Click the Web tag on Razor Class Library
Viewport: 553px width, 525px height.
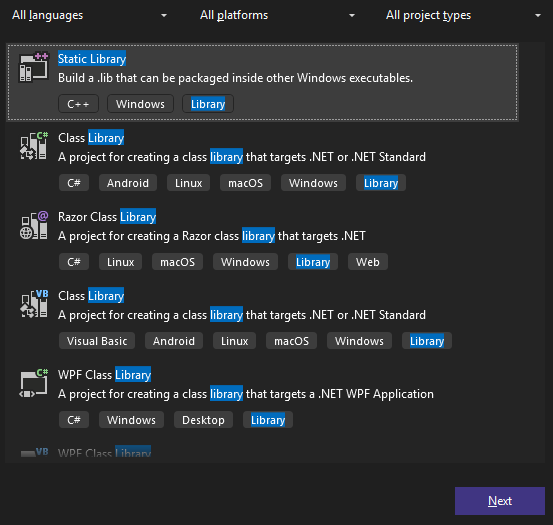point(368,262)
